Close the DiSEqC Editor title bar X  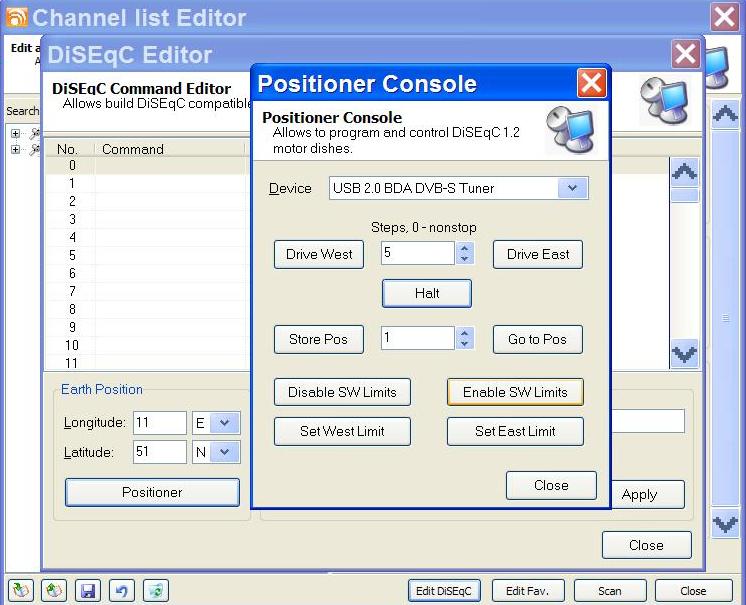685,54
